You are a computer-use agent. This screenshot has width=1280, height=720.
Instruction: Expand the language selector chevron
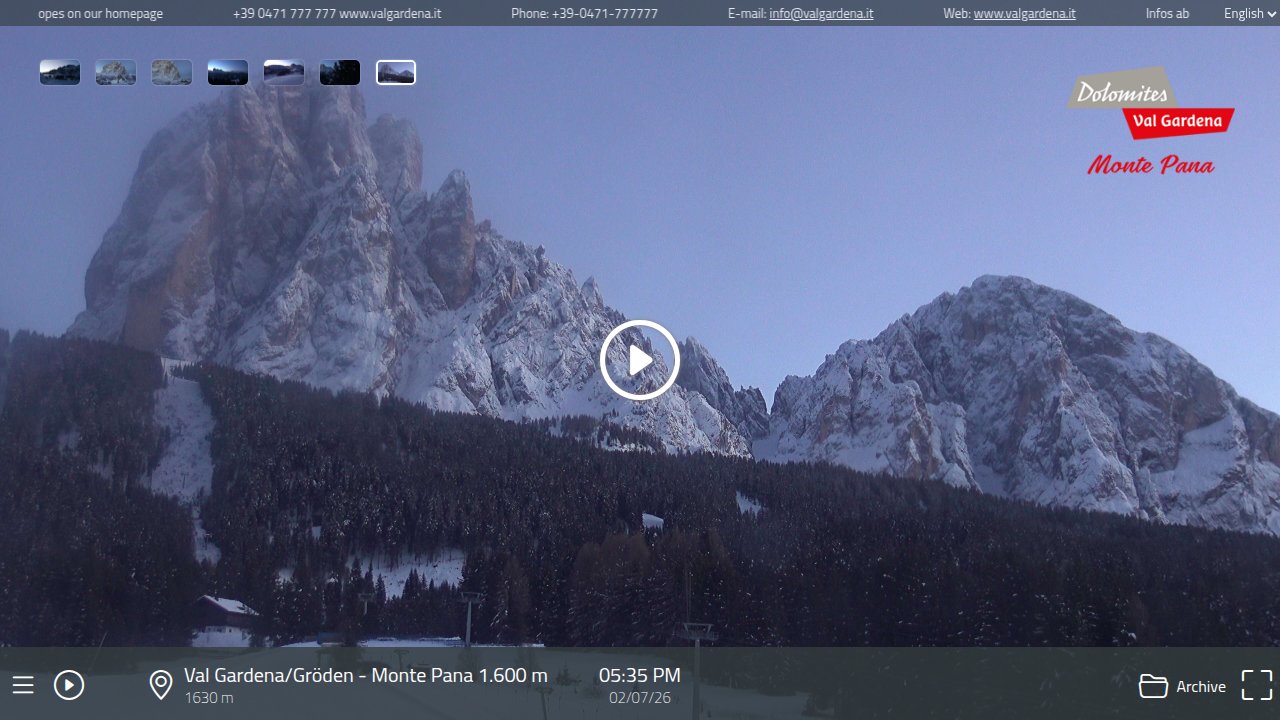pos(1271,14)
